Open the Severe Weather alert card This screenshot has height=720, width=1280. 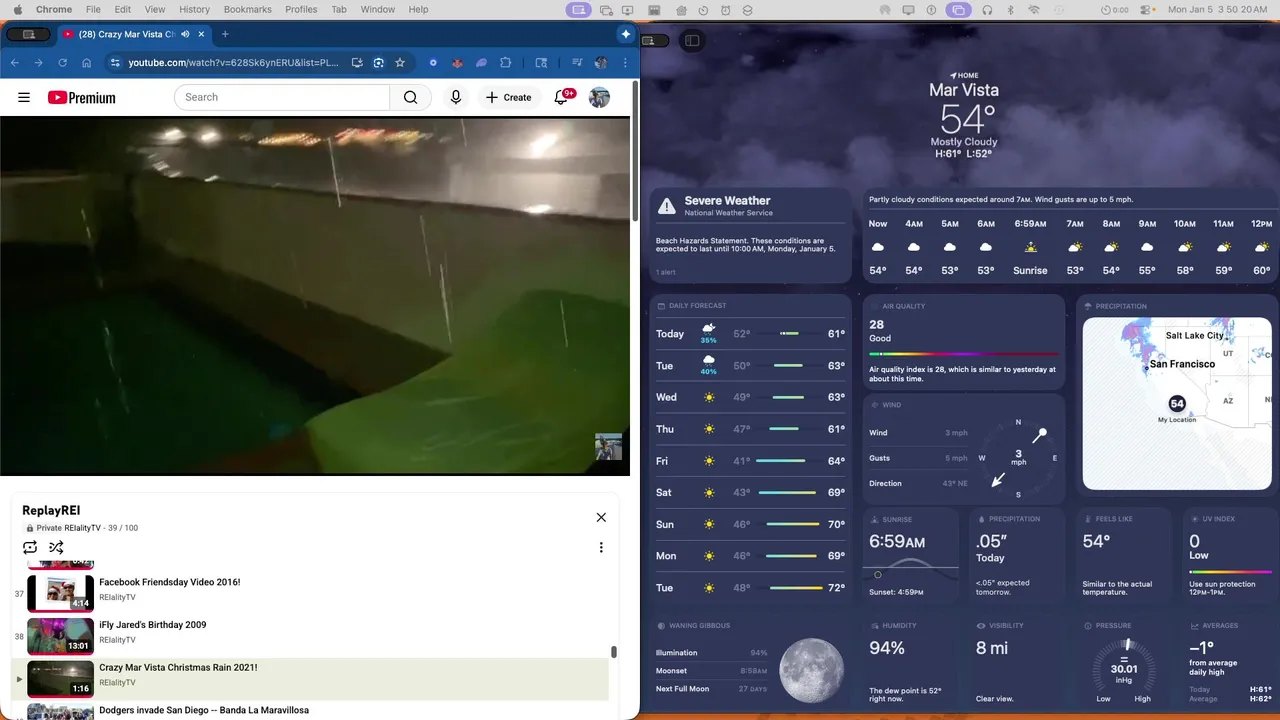pyautogui.click(x=753, y=235)
